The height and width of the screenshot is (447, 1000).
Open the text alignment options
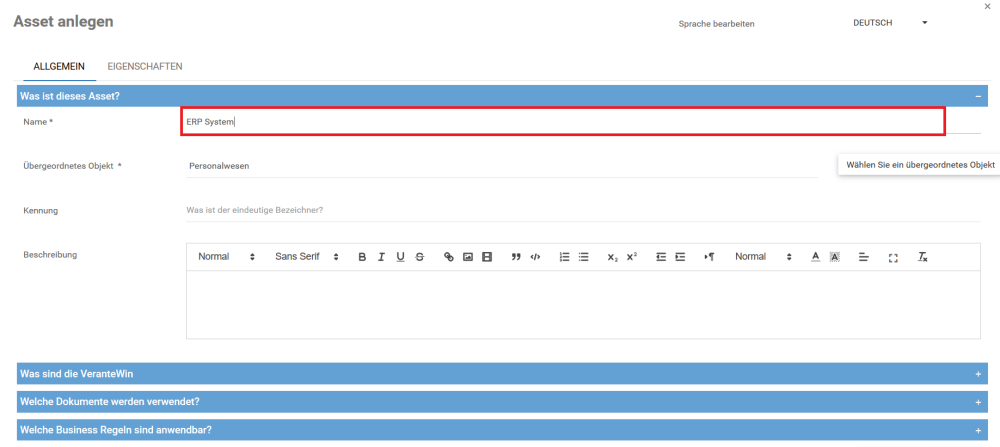click(864, 257)
